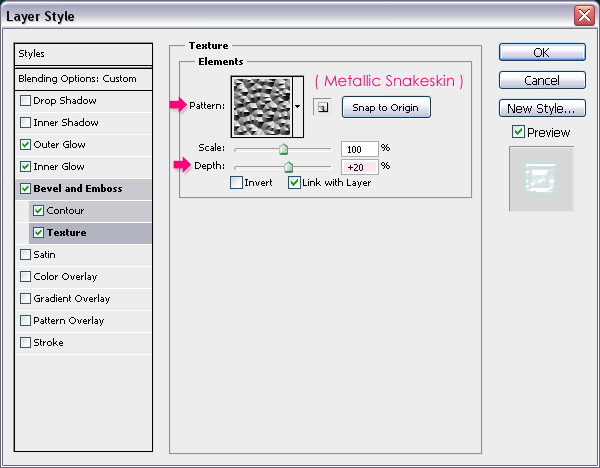The width and height of the screenshot is (600, 468).
Task: Click the Depth slider handle
Action: (288, 167)
